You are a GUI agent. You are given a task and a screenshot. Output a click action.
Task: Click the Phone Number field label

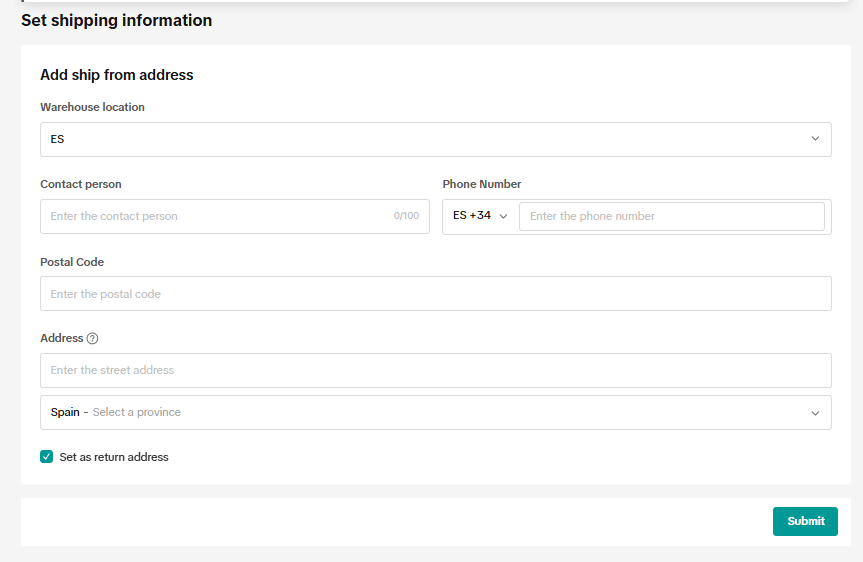[x=482, y=184]
